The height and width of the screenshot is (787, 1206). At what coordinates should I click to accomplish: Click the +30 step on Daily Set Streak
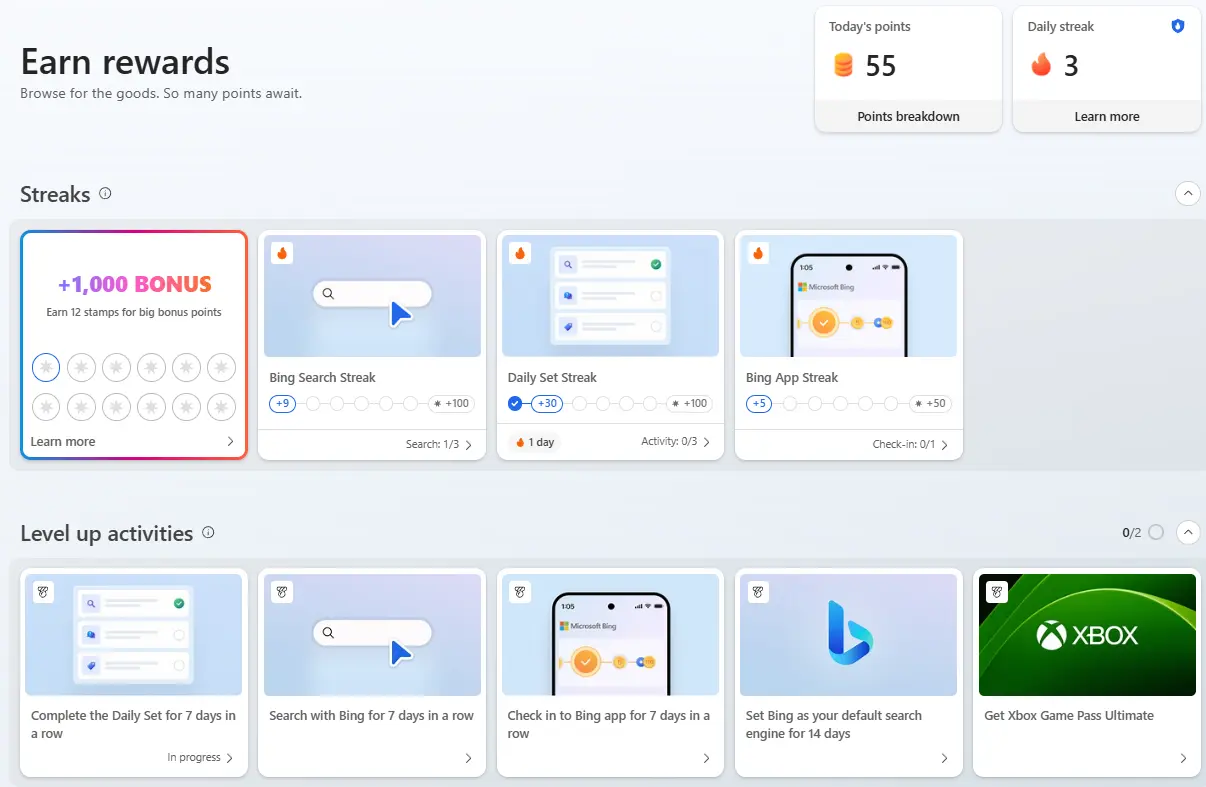546,404
